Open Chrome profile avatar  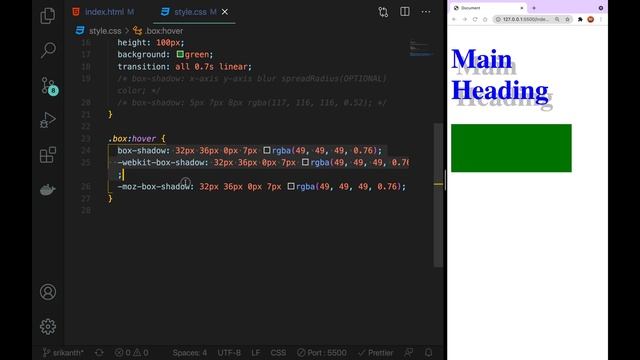click(590, 19)
